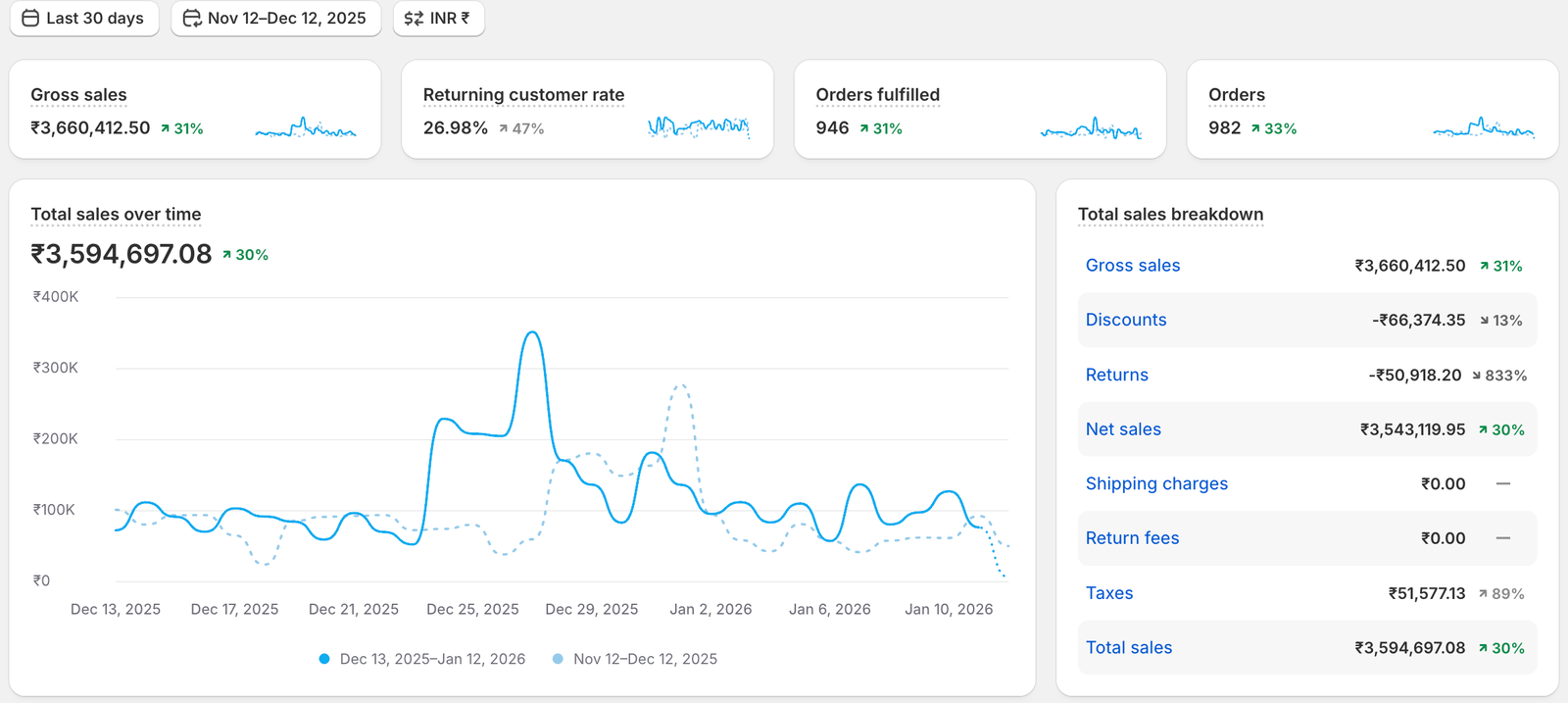Click the Orders fulfilled sparkline chart
1568x703 pixels.
(1090, 128)
